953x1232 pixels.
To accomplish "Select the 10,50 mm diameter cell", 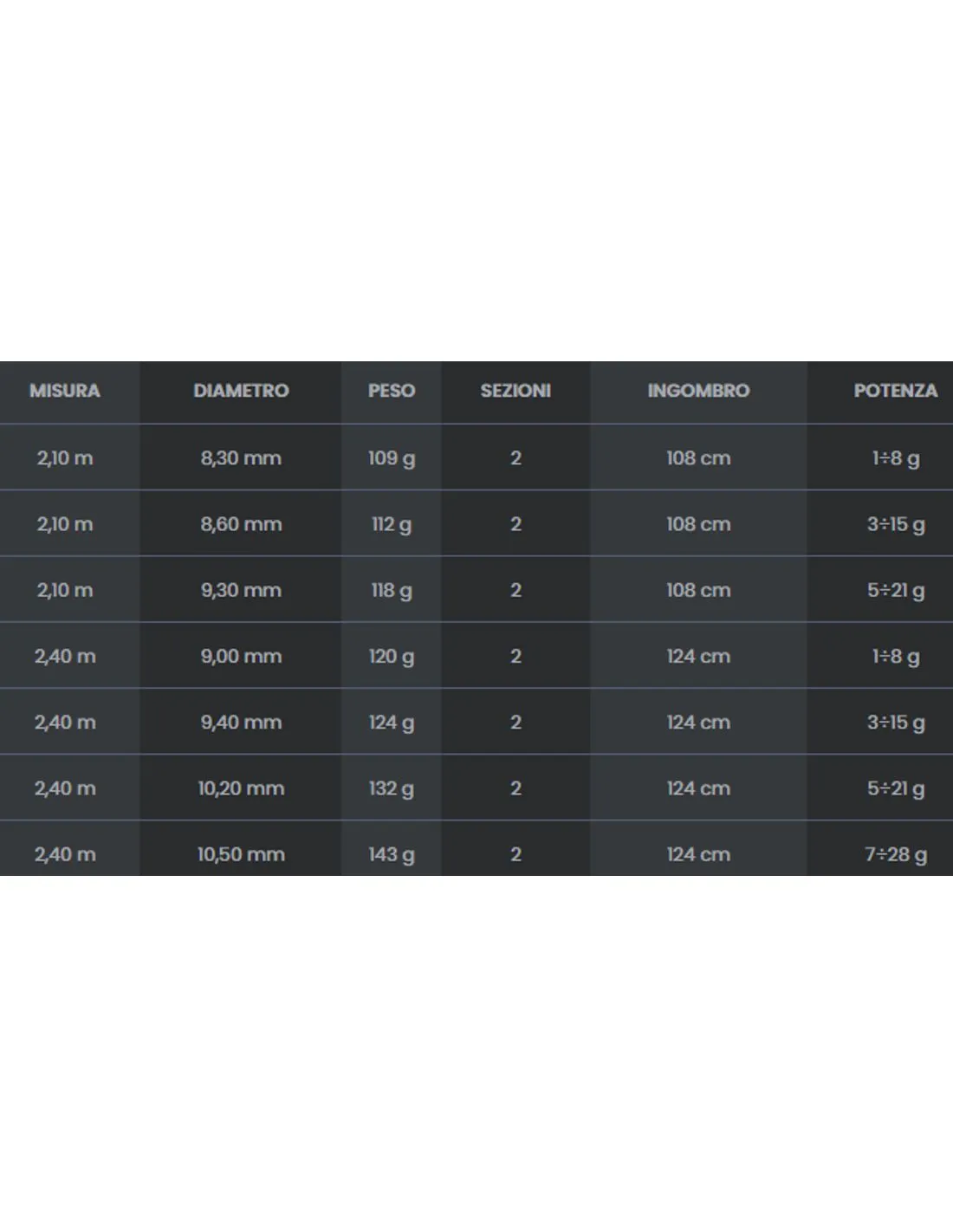I will [241, 854].
